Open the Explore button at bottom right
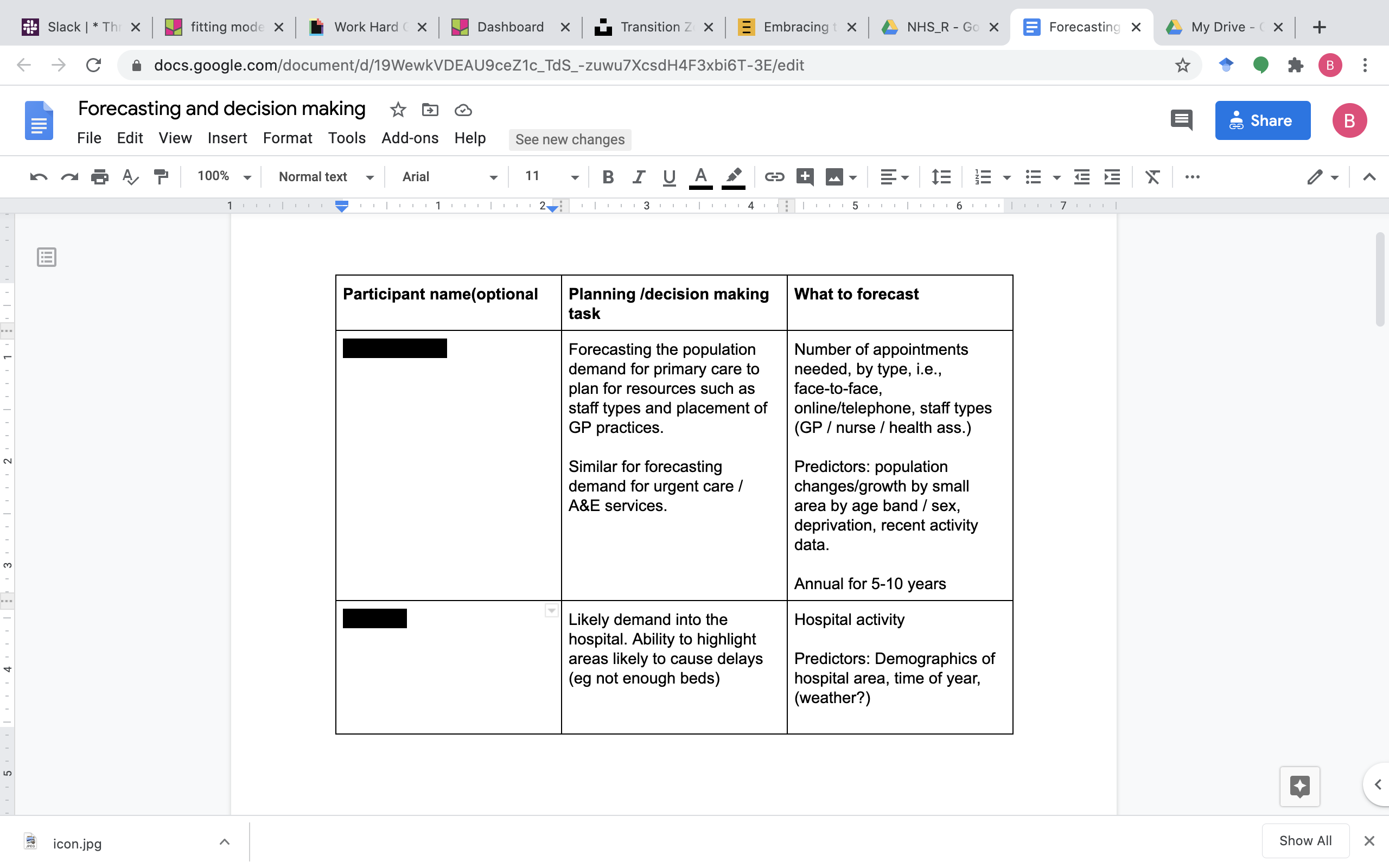The image size is (1389, 868). point(1299,786)
